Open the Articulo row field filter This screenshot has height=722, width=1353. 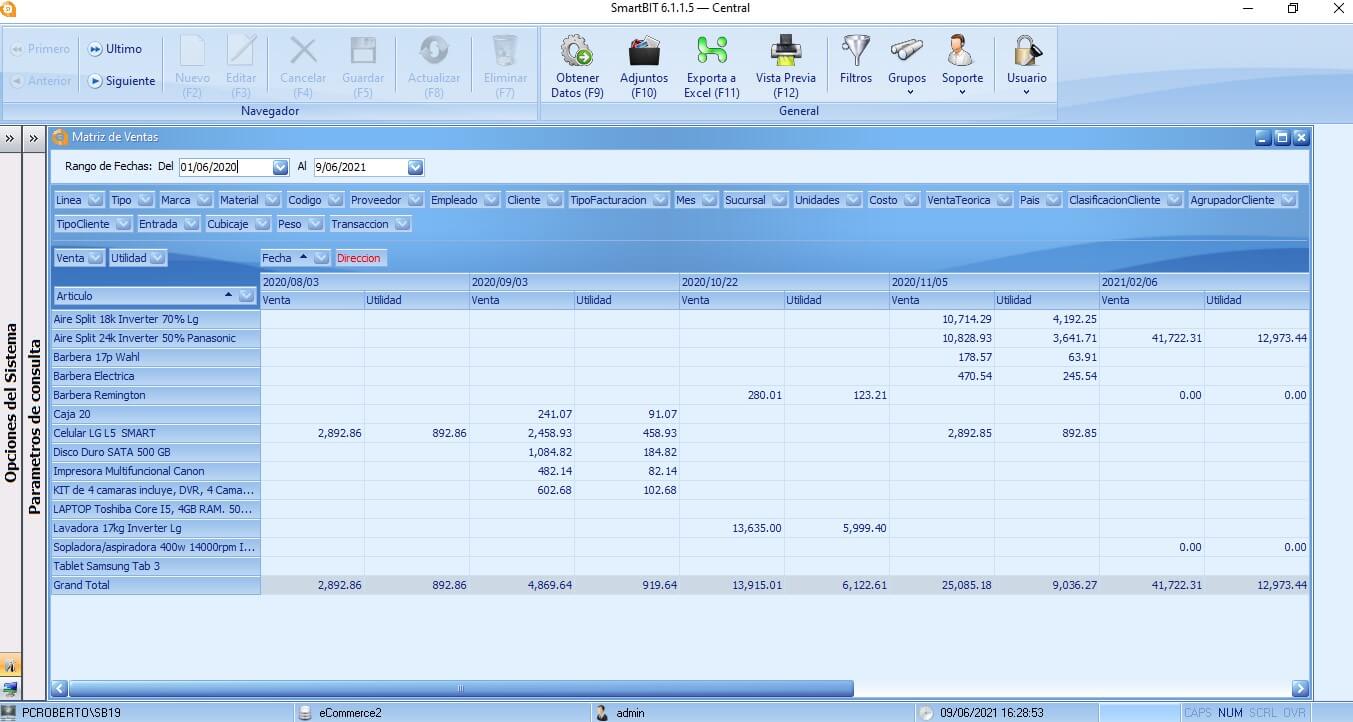tap(246, 296)
